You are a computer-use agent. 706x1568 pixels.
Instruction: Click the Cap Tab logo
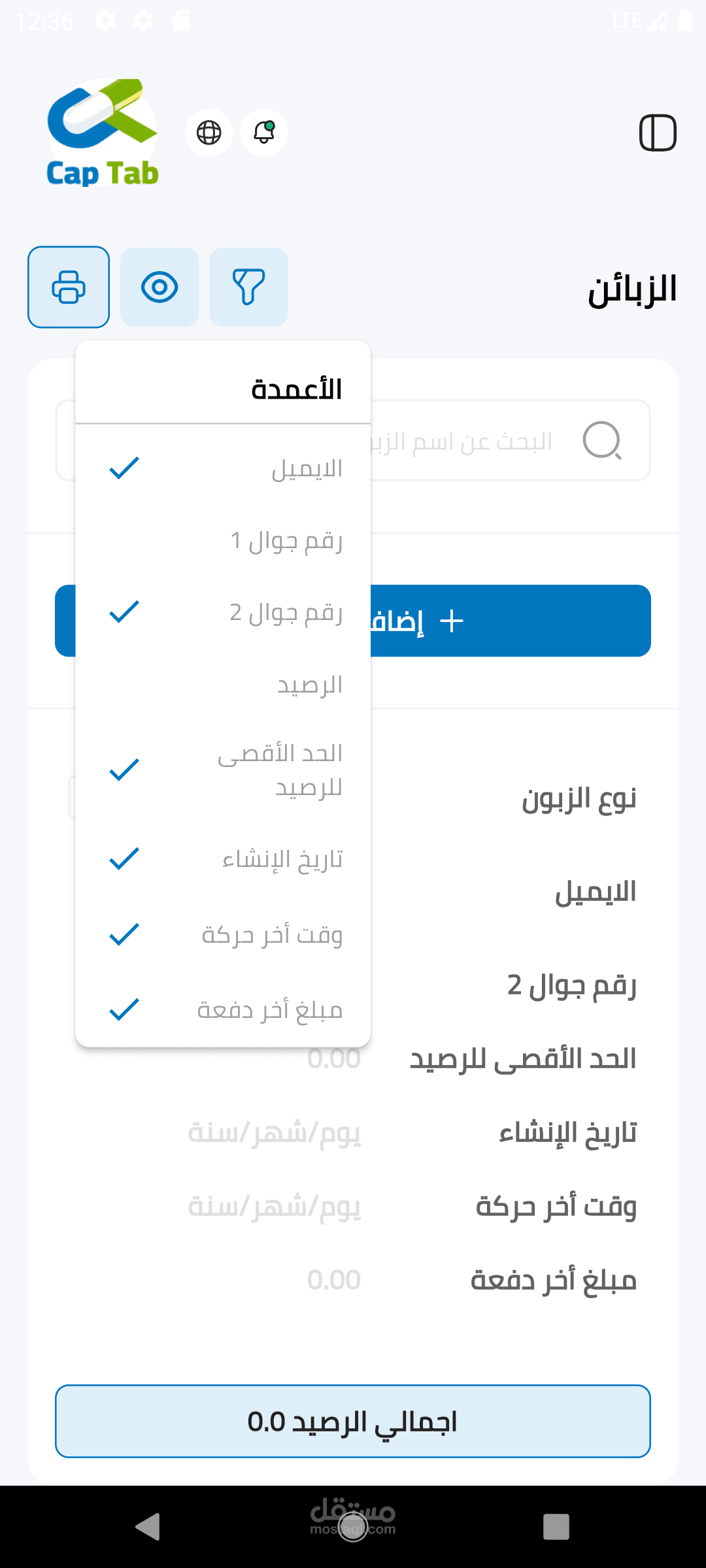coord(103,133)
